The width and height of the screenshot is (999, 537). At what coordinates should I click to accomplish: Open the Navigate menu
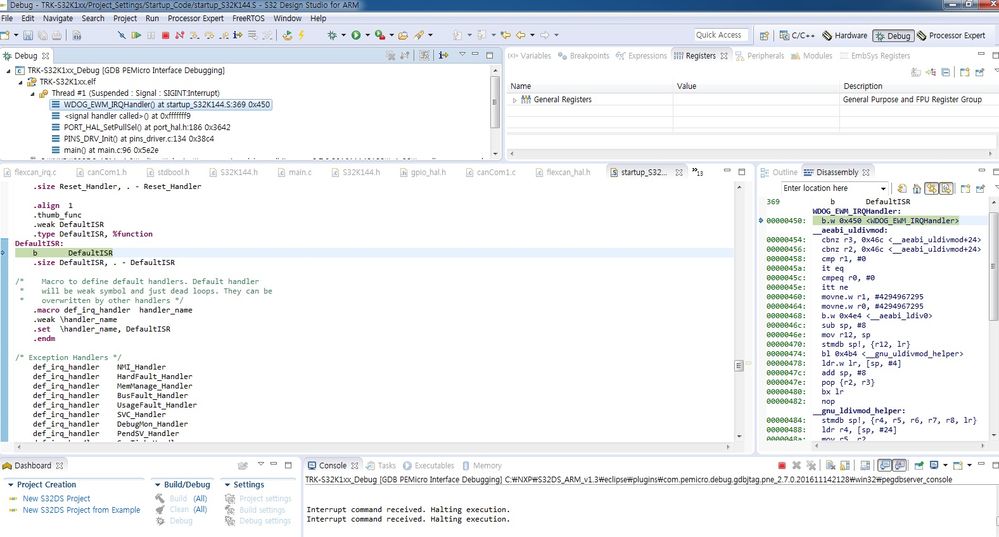point(58,18)
